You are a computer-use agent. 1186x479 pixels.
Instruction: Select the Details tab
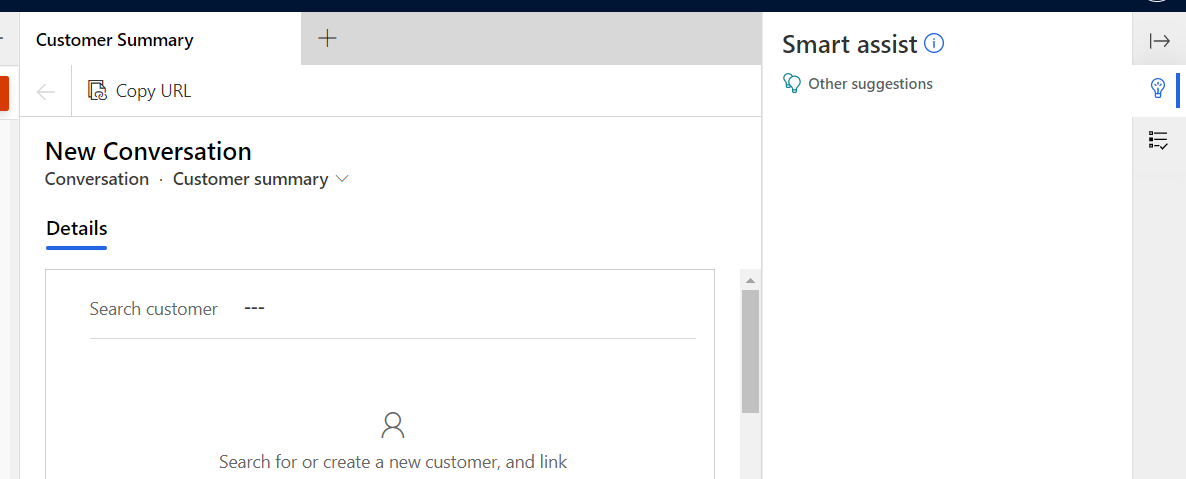[x=76, y=228]
